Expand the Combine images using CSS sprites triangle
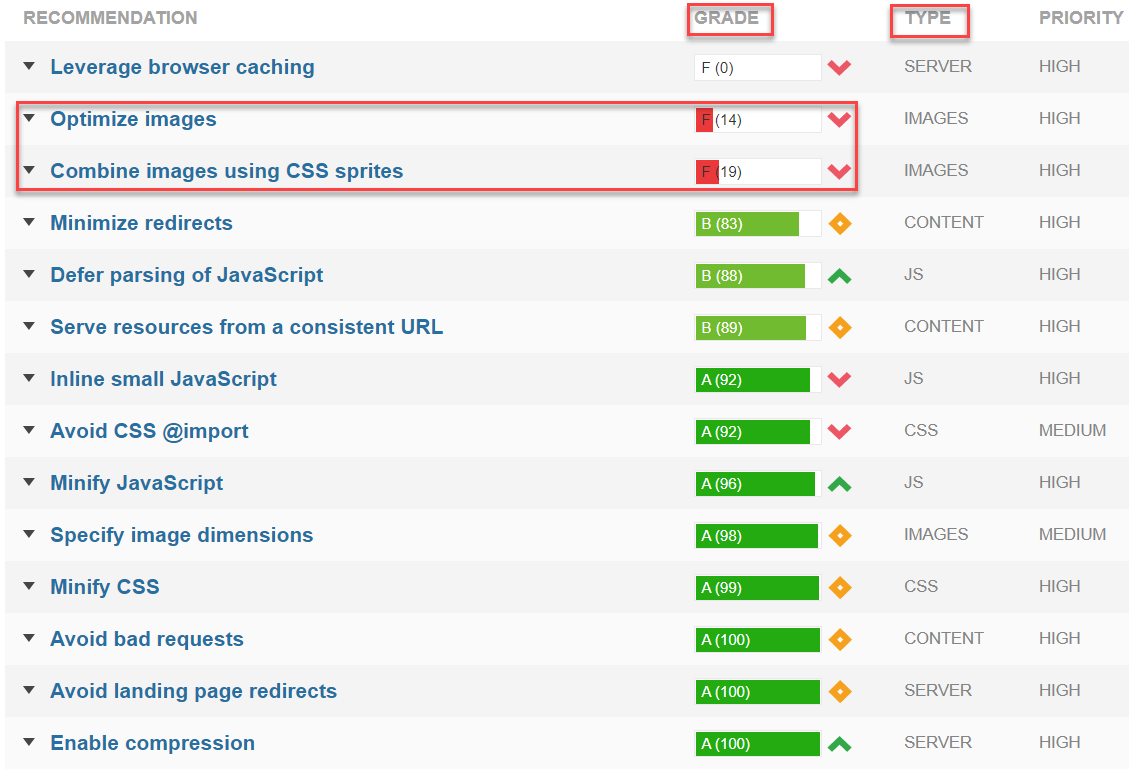The image size is (1129, 769). 29,170
